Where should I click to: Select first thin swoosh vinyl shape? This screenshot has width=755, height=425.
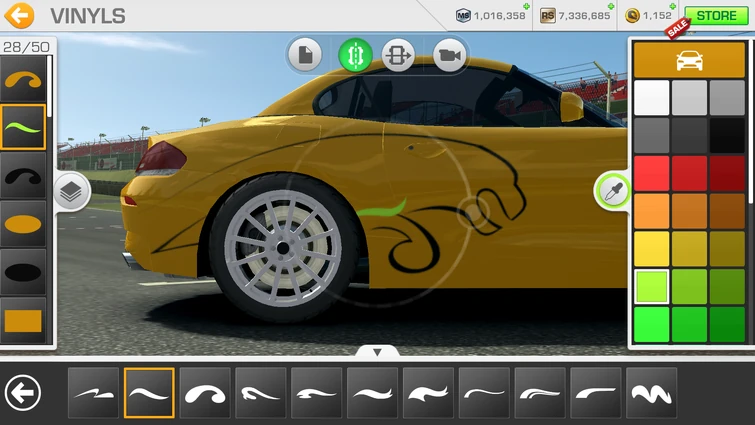[93, 393]
